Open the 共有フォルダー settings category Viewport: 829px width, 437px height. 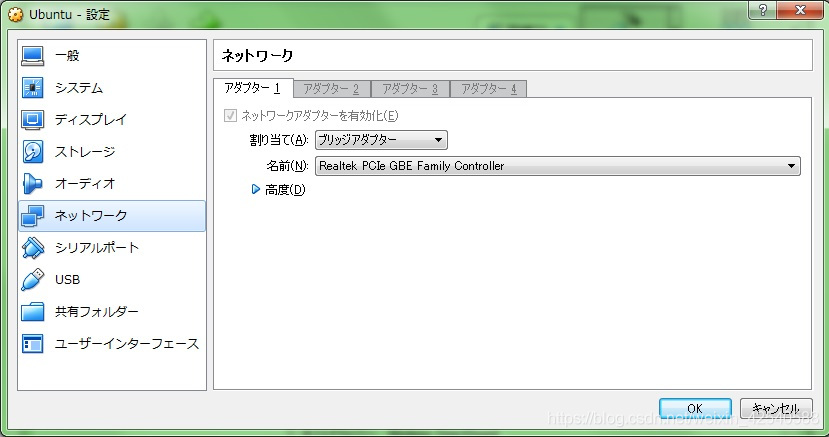(112, 312)
